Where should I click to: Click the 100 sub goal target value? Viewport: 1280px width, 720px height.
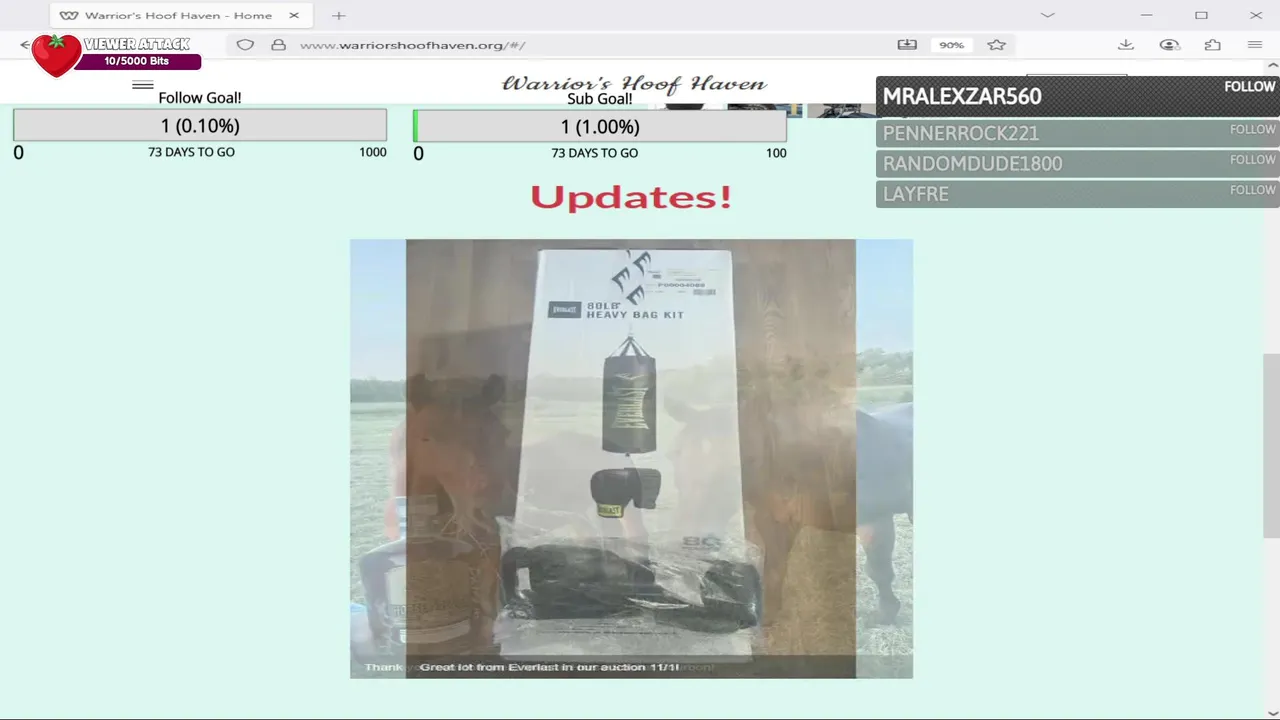coord(776,153)
